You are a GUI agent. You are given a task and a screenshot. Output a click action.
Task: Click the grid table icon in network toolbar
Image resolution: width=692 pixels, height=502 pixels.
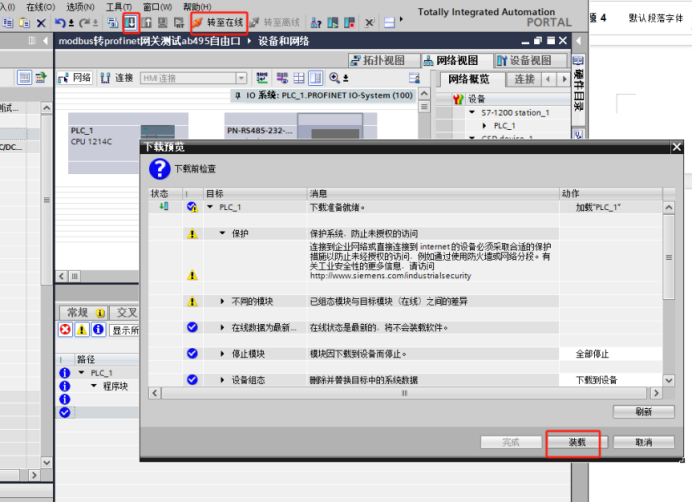(x=299, y=78)
